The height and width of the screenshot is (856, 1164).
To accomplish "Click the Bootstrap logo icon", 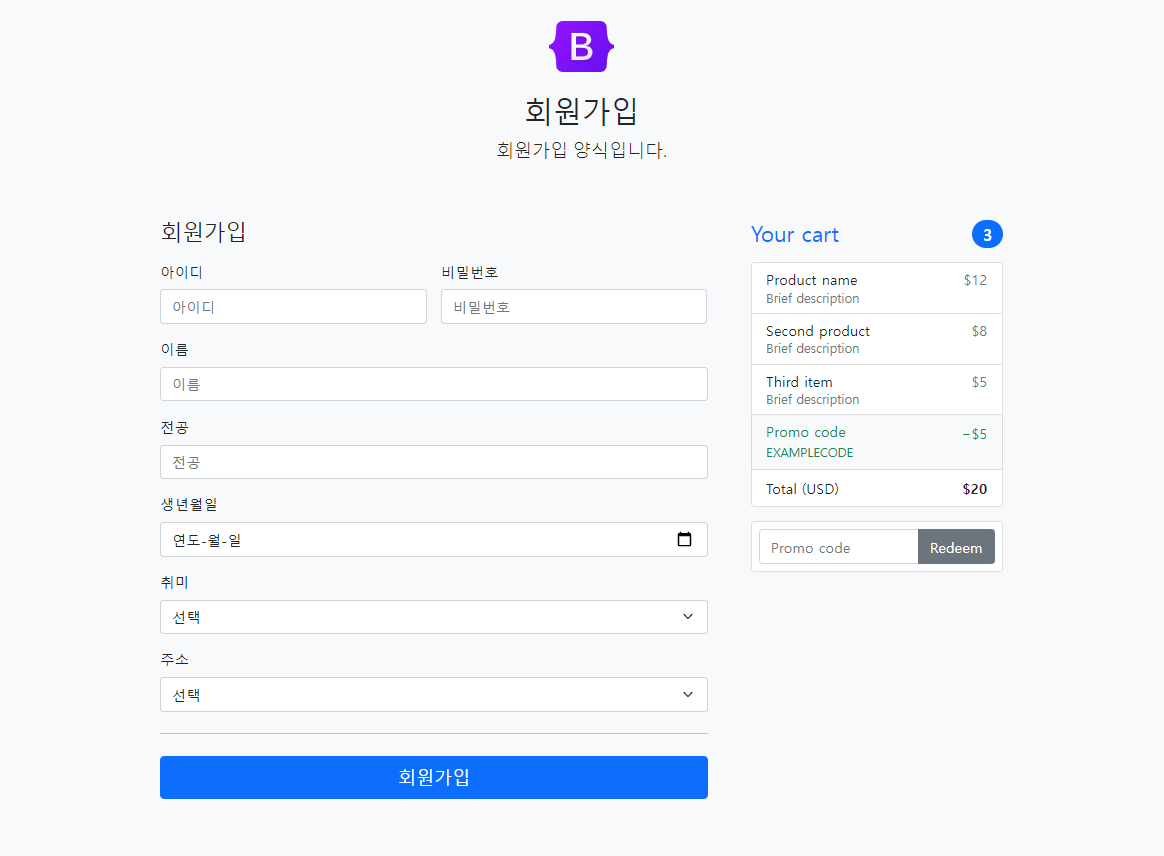I will (581, 45).
